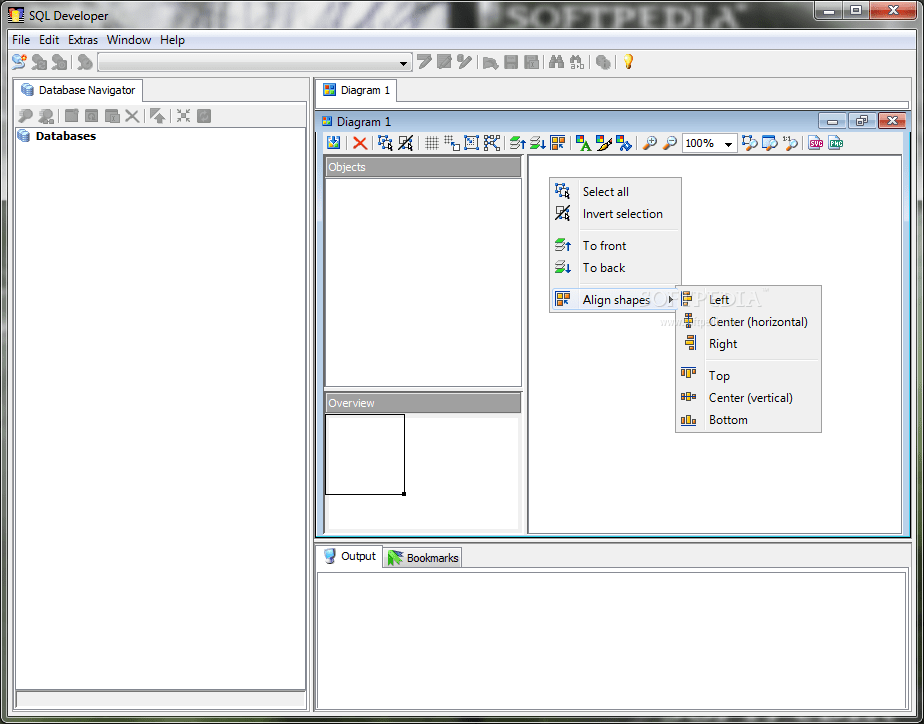Click the zoom to selection icon
Image resolution: width=924 pixels, height=724 pixels.
tap(750, 143)
